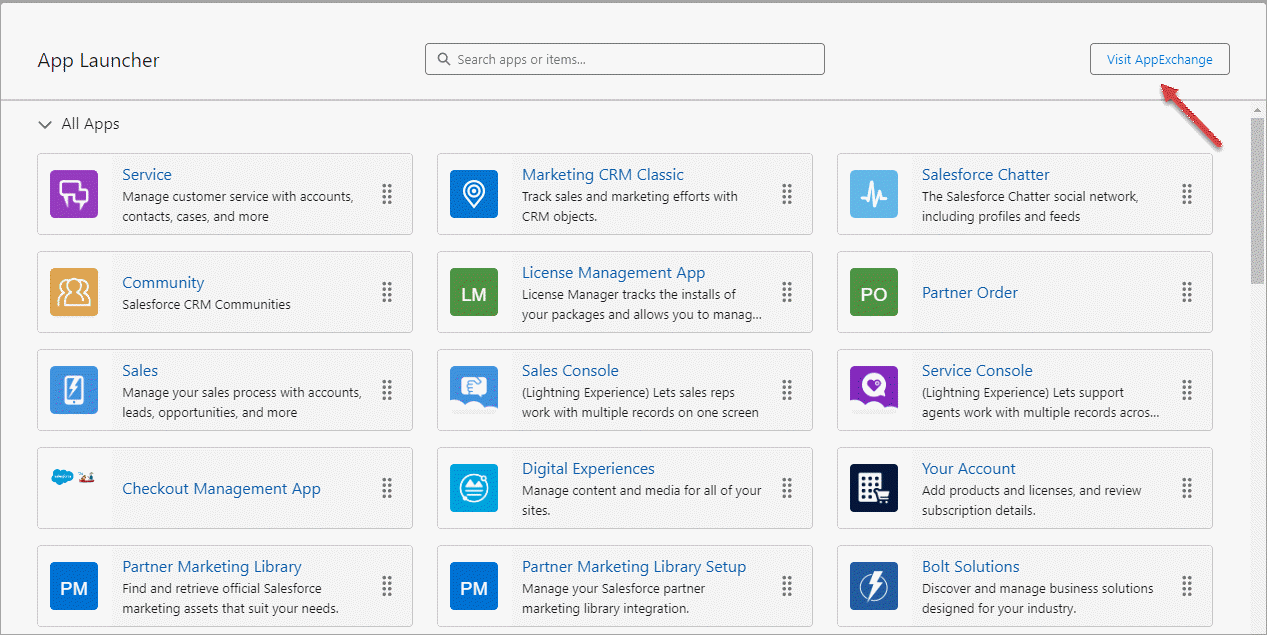Open the Partner Marketing Library Setup link
The image size is (1267, 635).
click(634, 566)
